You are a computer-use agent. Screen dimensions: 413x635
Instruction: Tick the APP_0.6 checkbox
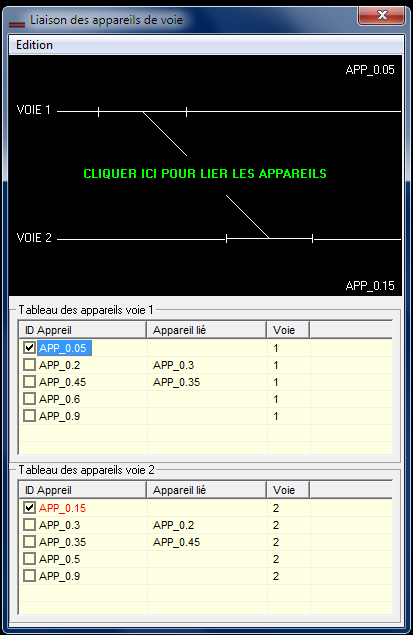point(29,399)
